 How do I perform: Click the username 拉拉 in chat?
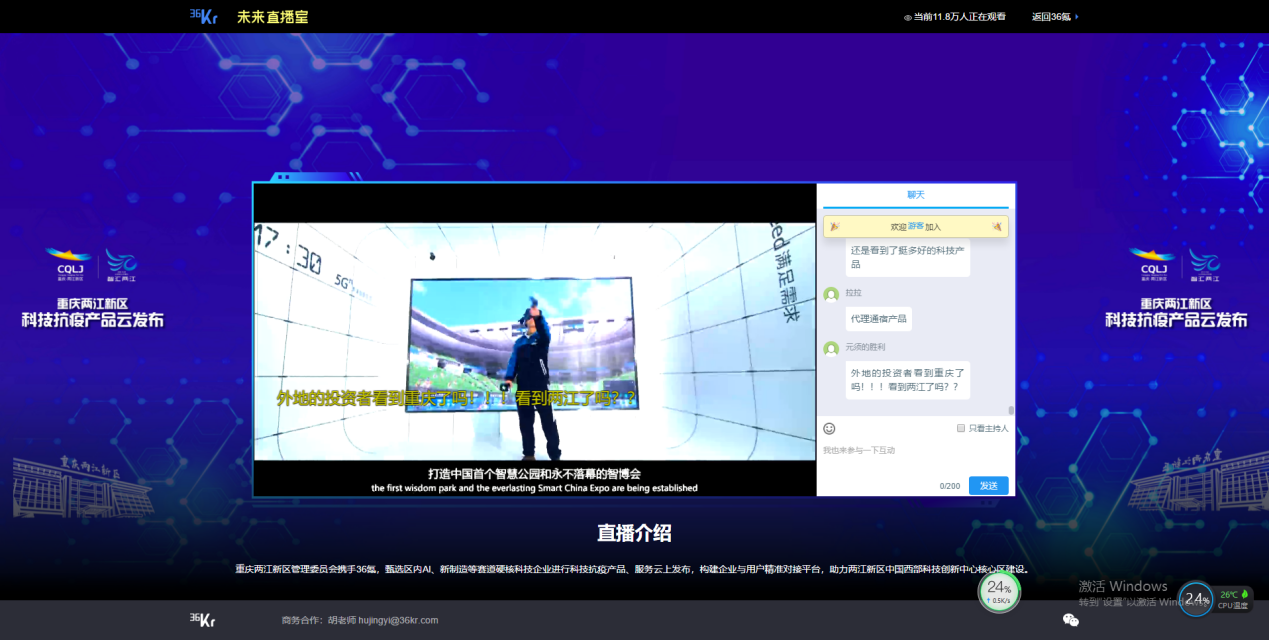tap(853, 293)
